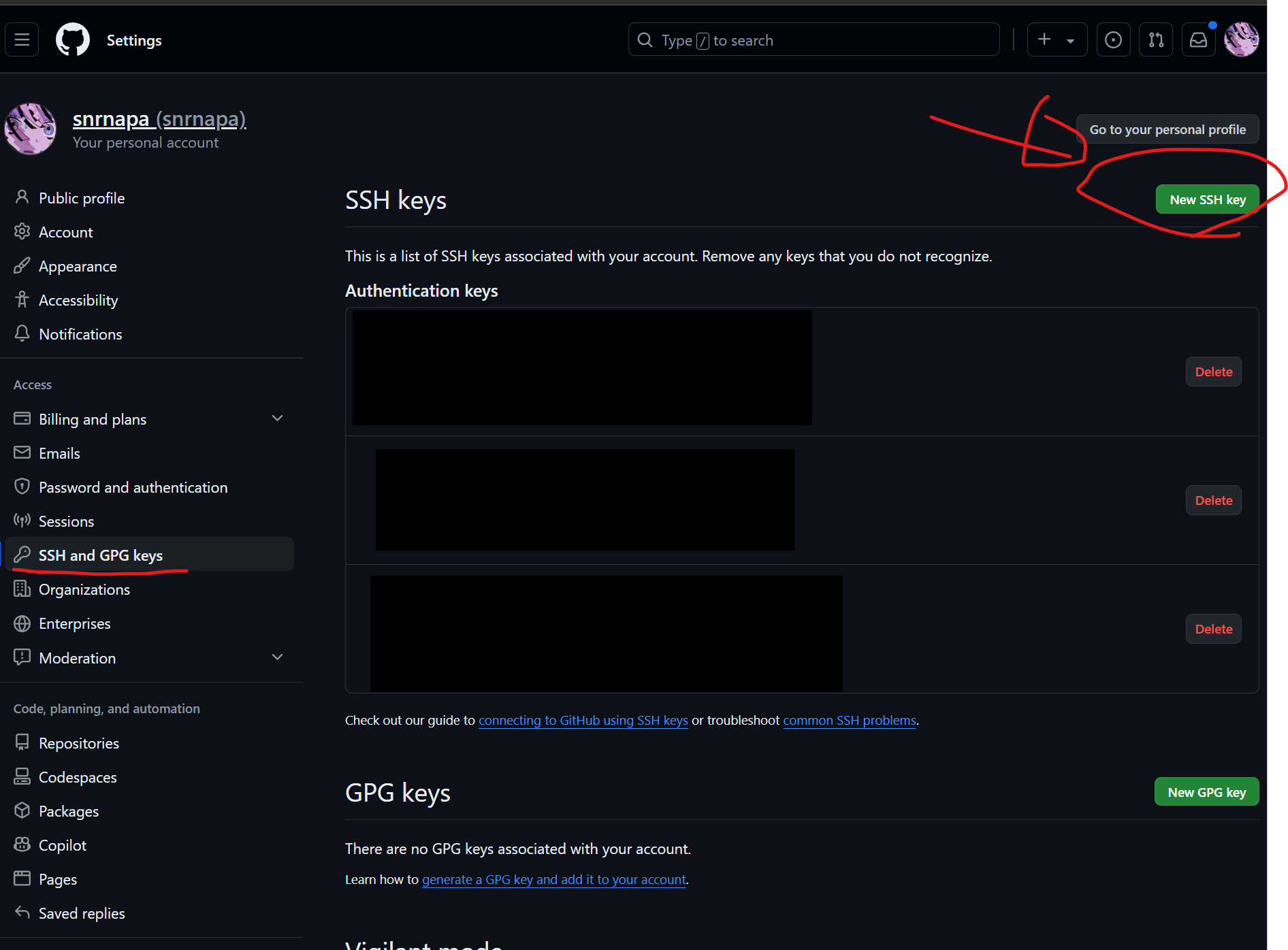
Task: Click the New GPG key button
Action: [1207, 792]
